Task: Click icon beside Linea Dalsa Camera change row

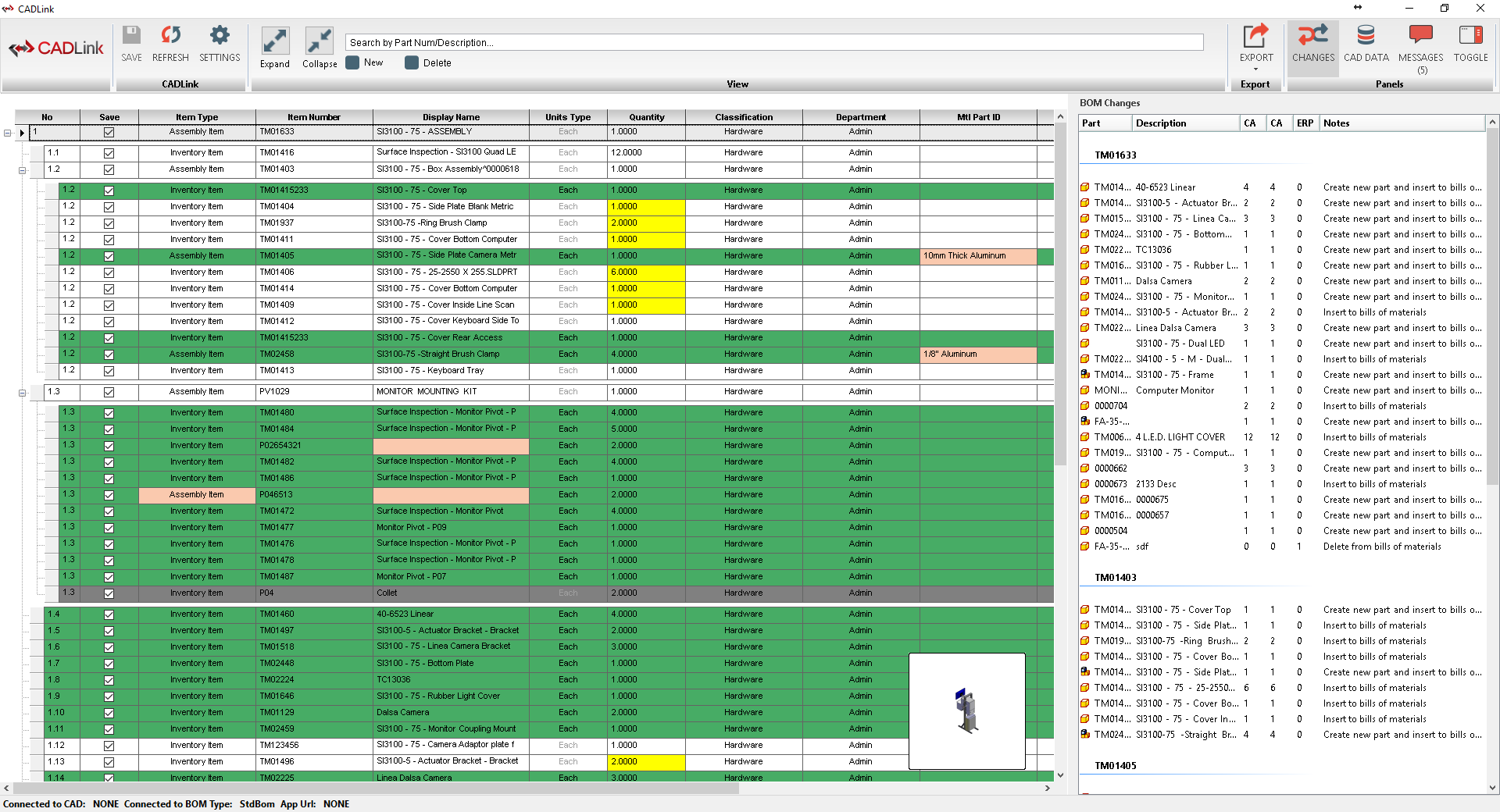Action: click(x=1085, y=328)
